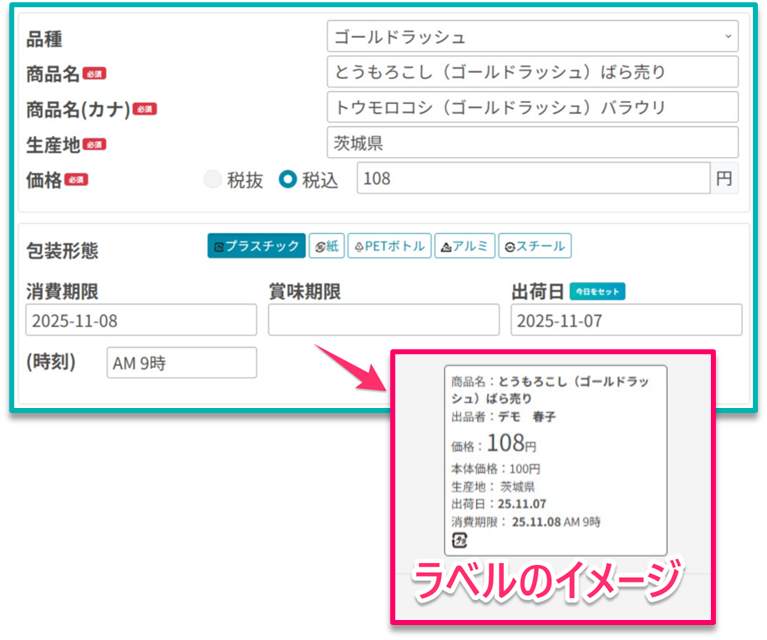Viewport: 767px width, 640px height.
Task: Open the 品種 dropdown showing ゴールドラッシュ
Action: (x=531, y=37)
